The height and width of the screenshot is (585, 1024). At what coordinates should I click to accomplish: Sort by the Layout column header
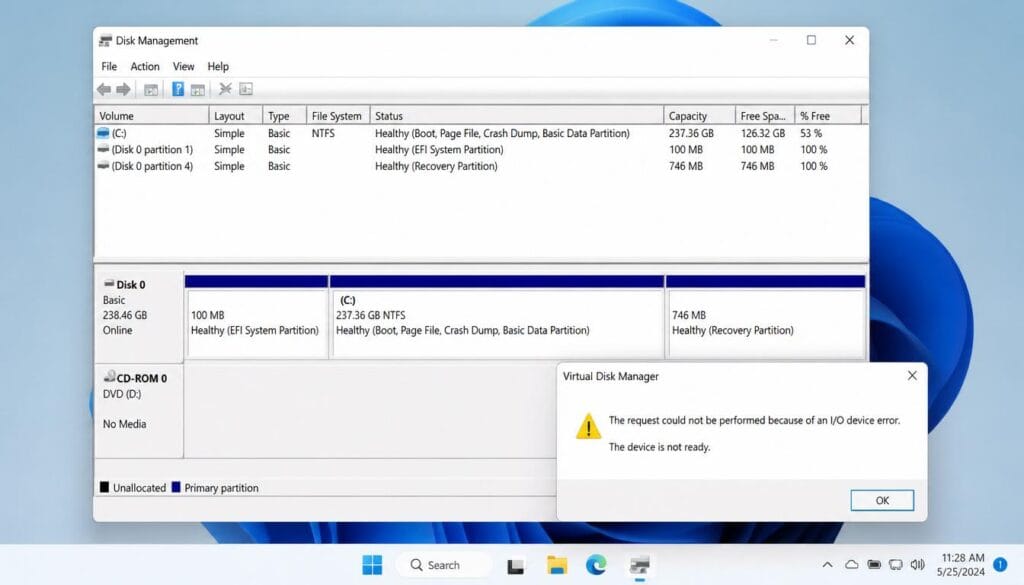click(236, 116)
